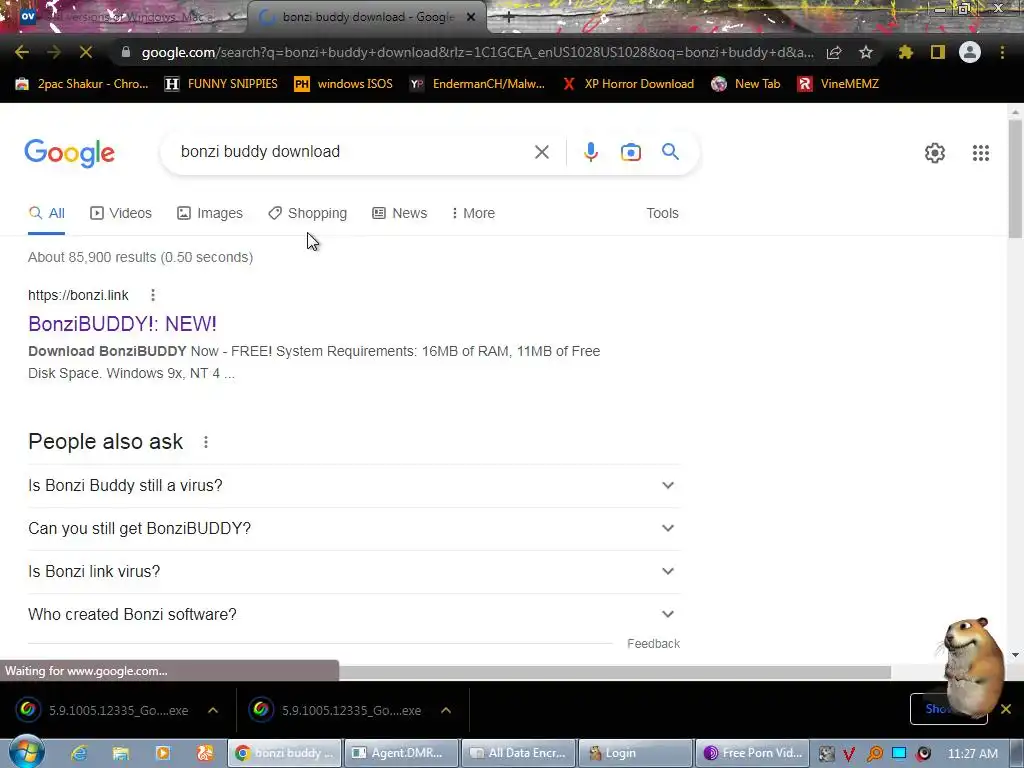Expand 'Is Bonzi link virus?' question
The width and height of the screenshot is (1024, 768).
point(354,571)
